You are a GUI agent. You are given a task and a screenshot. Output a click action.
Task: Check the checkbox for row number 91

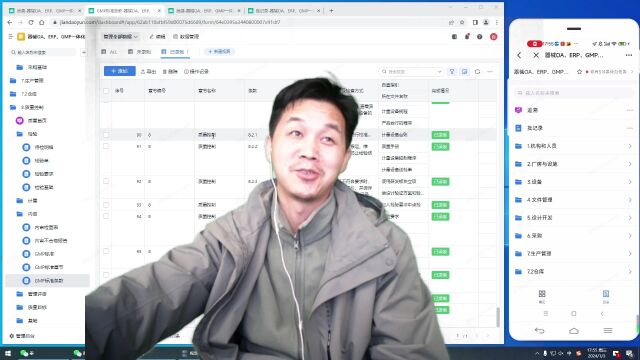tap(106, 146)
